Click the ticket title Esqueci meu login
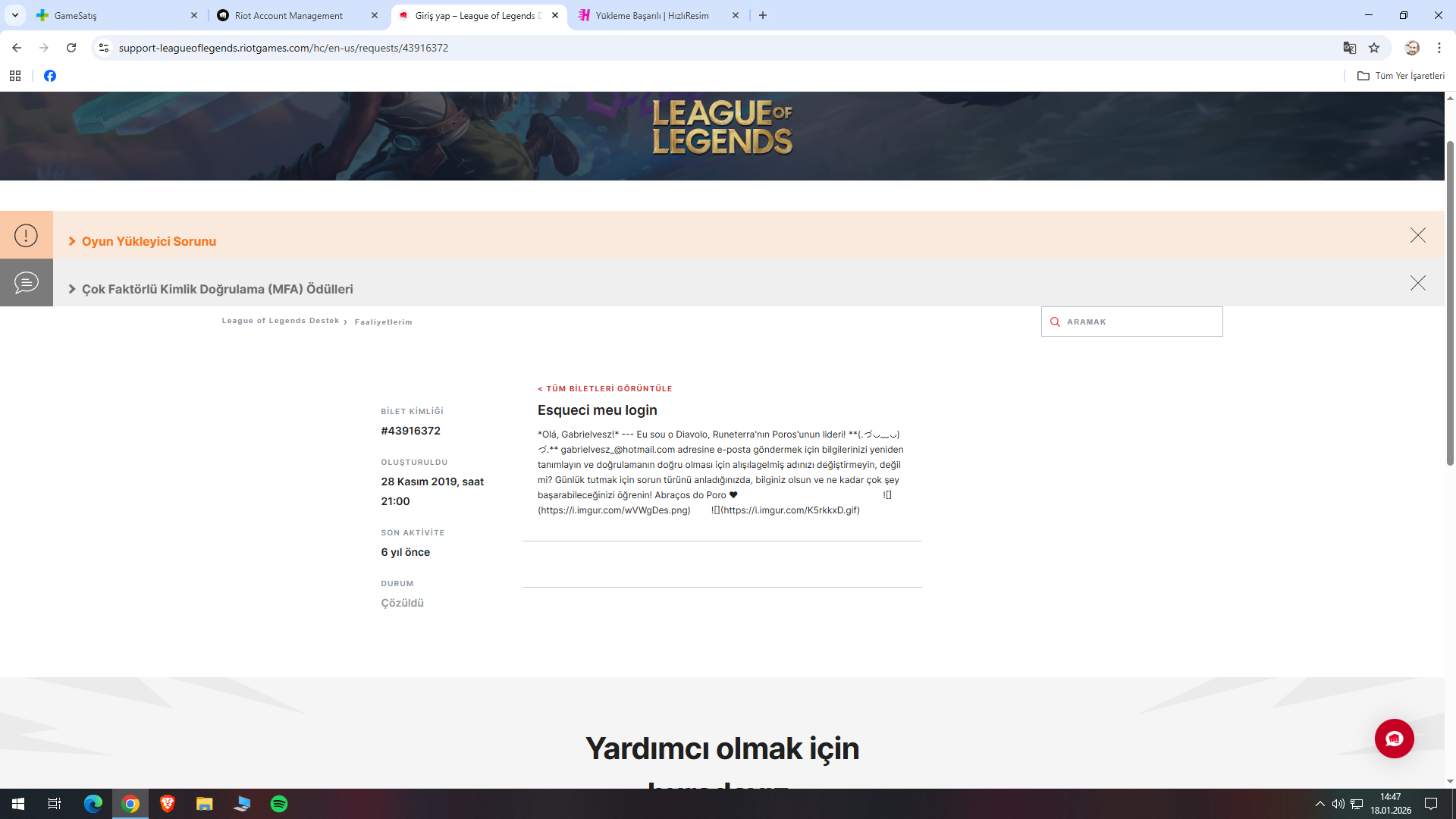This screenshot has height=819, width=1456. pyautogui.click(x=598, y=410)
